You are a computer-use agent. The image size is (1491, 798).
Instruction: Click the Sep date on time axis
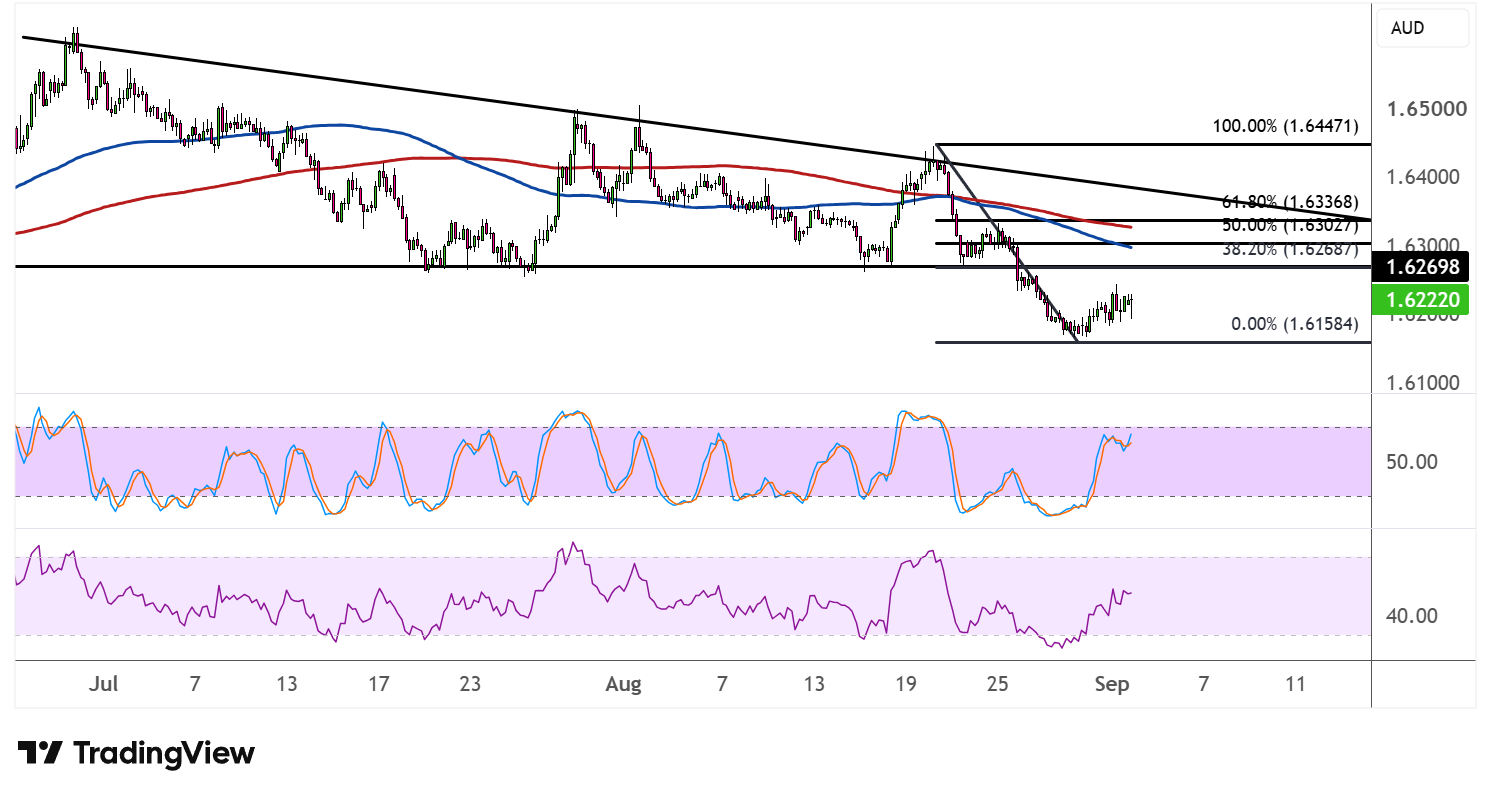[1112, 684]
